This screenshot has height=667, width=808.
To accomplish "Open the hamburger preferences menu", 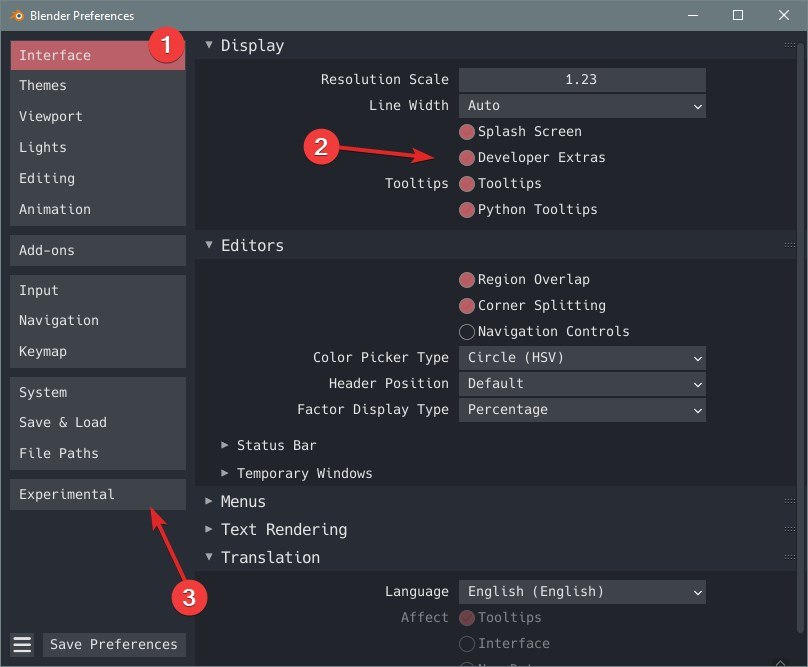I will (x=22, y=644).
